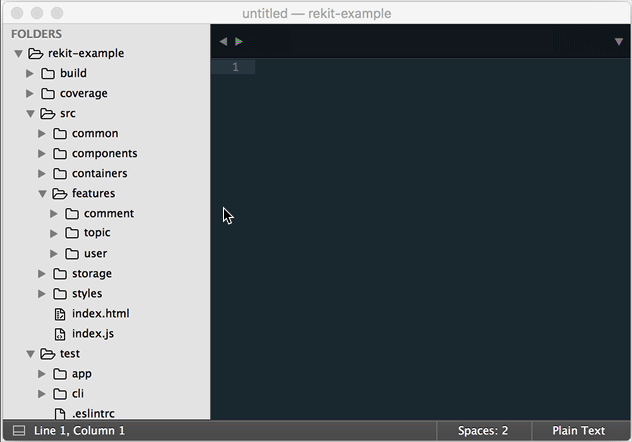This screenshot has height=442, width=632.
Task: Collapse the rekit-example root folder arrow
Action: pyautogui.click(x=18, y=54)
